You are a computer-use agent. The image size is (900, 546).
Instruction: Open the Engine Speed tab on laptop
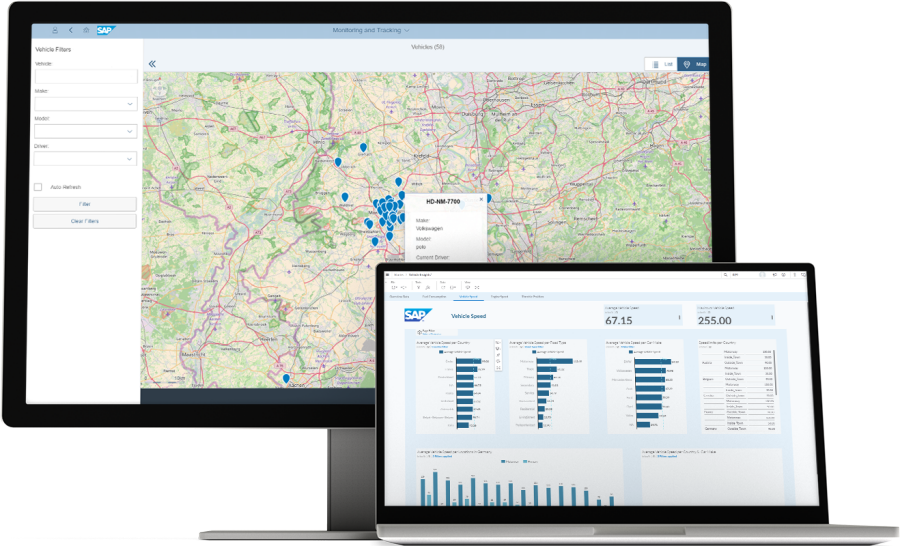[x=499, y=297]
